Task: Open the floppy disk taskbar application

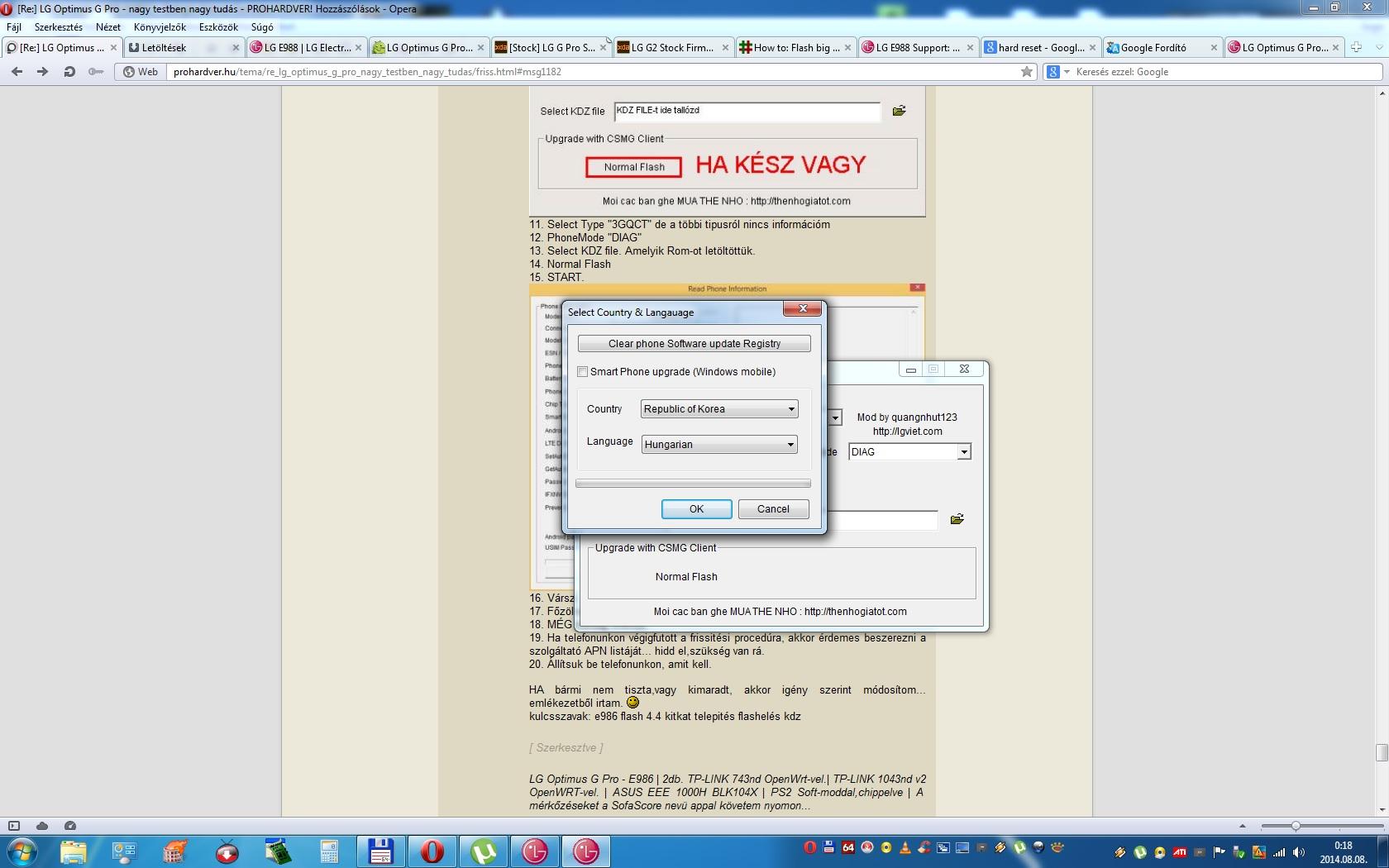Action: 380,851
